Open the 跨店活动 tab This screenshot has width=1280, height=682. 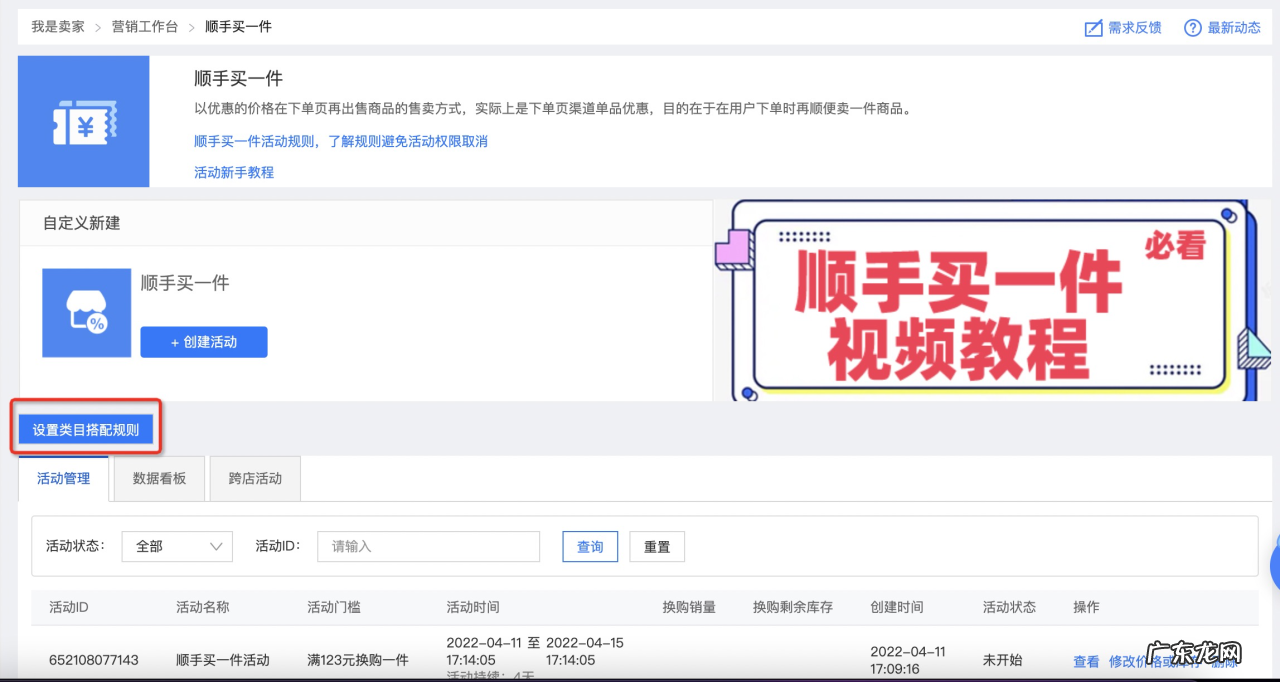255,478
